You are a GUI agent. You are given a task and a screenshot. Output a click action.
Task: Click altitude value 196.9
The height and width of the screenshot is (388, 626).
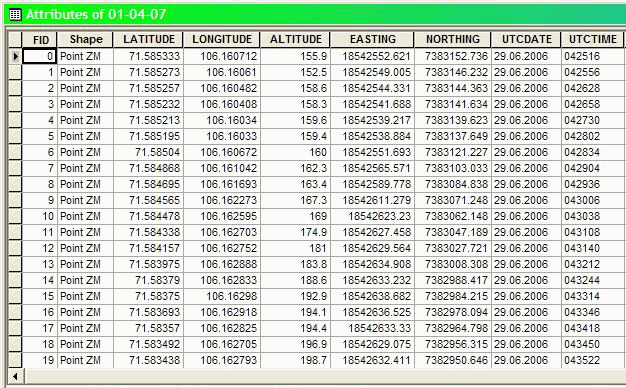click(x=313, y=344)
